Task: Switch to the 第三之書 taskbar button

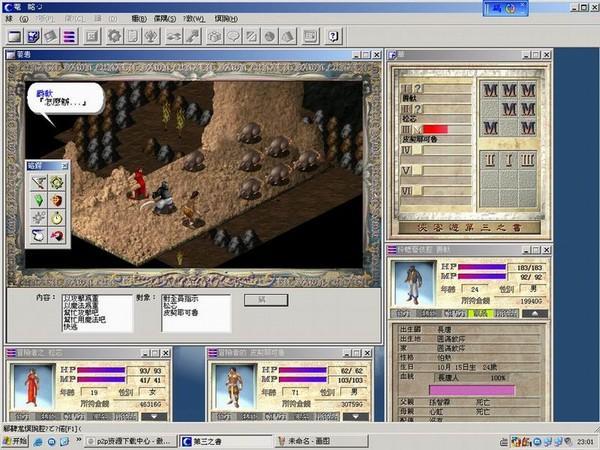Action: point(226,441)
